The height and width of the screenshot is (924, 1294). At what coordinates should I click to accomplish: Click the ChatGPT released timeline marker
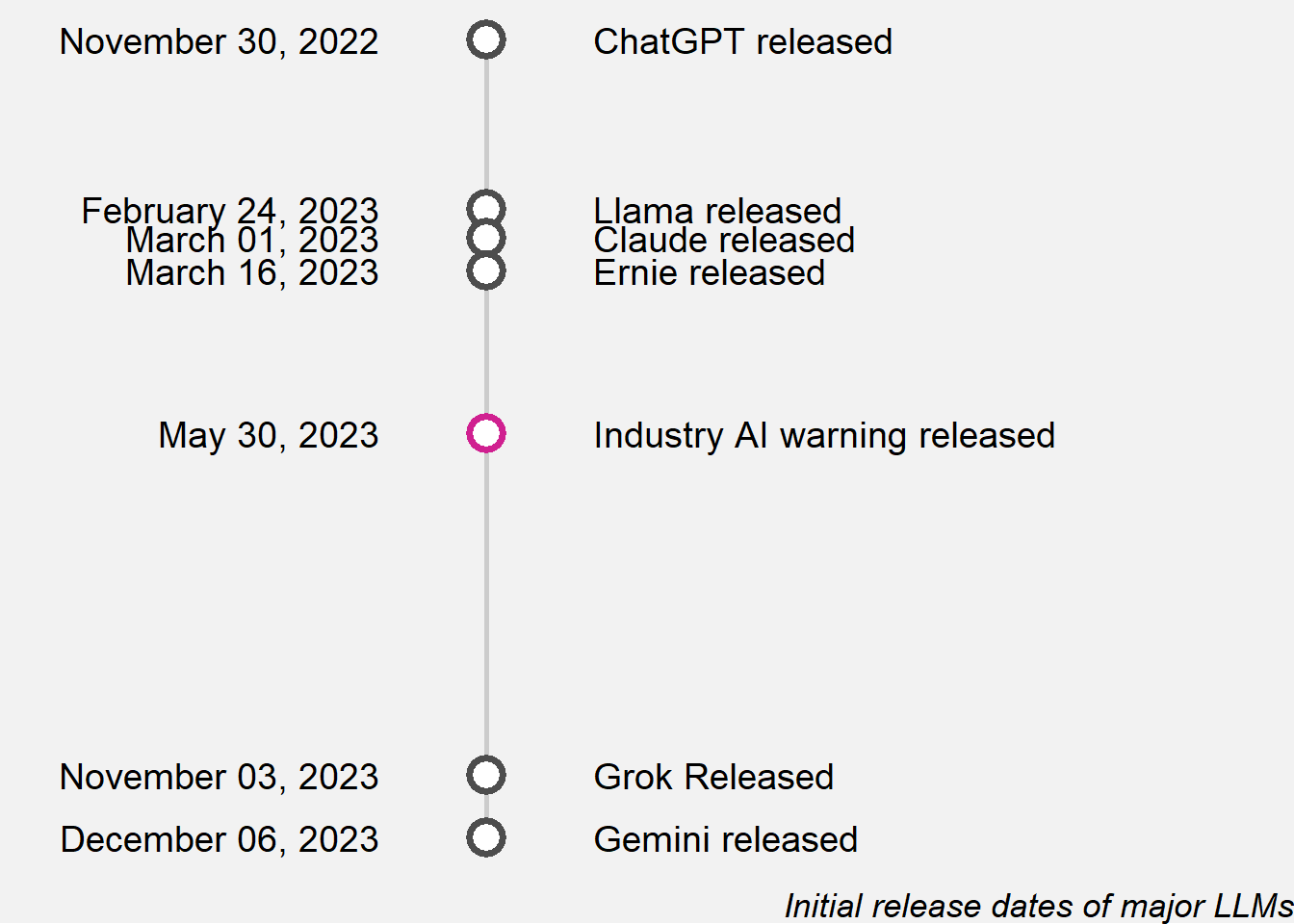tap(486, 40)
